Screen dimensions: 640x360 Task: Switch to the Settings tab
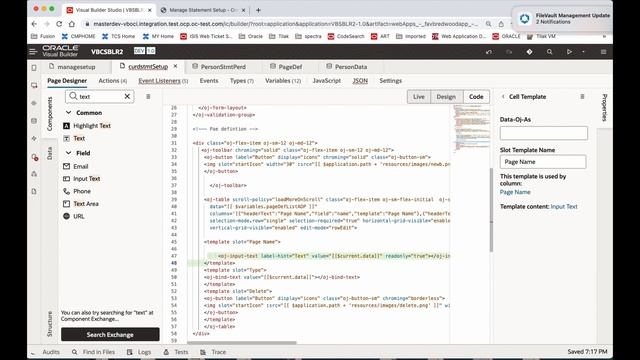pyautogui.click(x=391, y=81)
